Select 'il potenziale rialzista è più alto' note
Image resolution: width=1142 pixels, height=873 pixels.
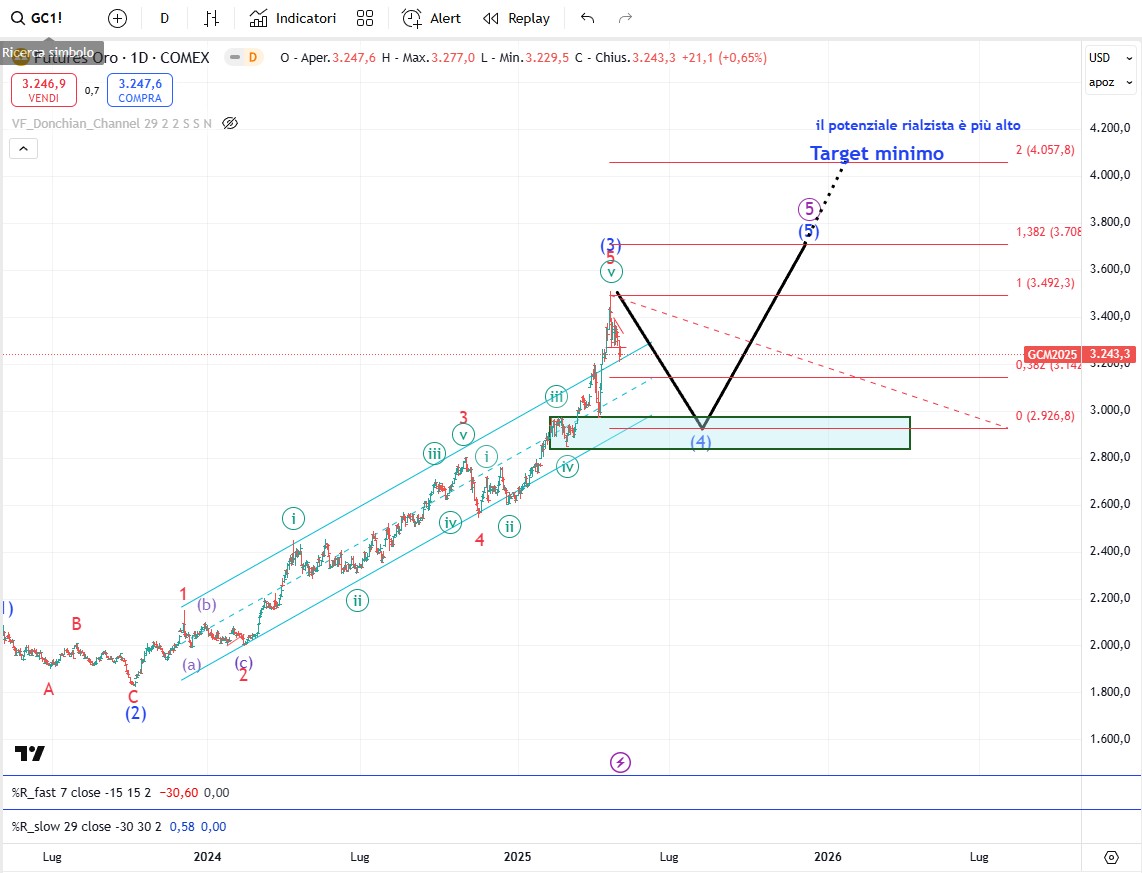(918, 125)
